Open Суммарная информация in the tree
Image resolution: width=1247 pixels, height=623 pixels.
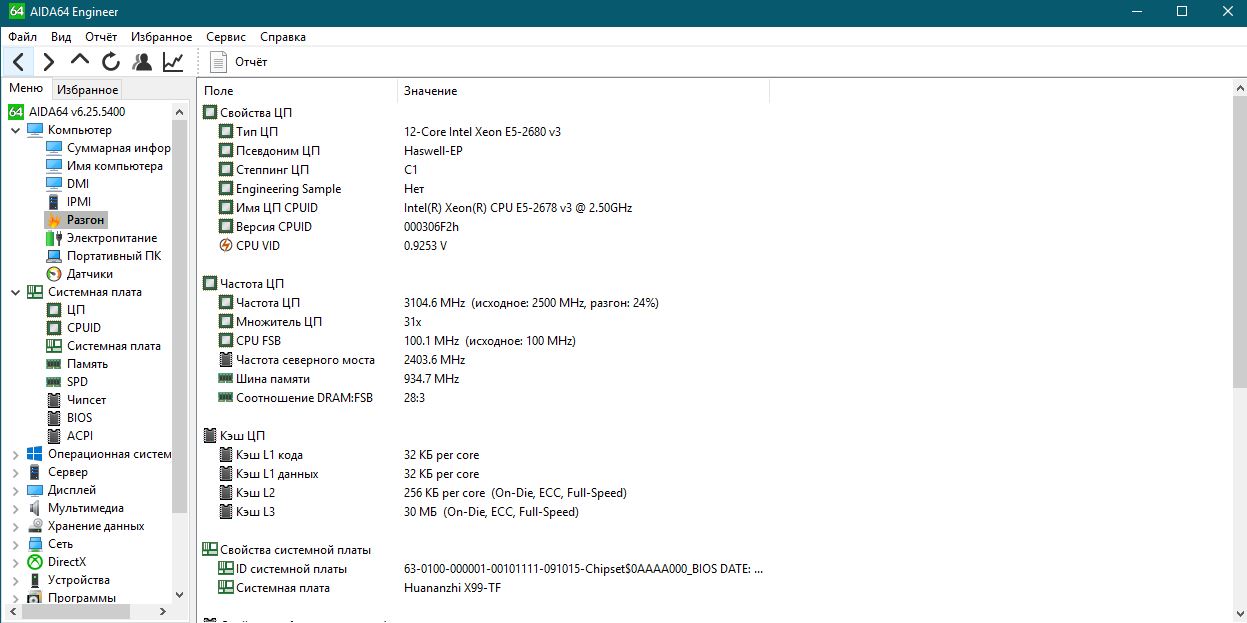tap(119, 148)
